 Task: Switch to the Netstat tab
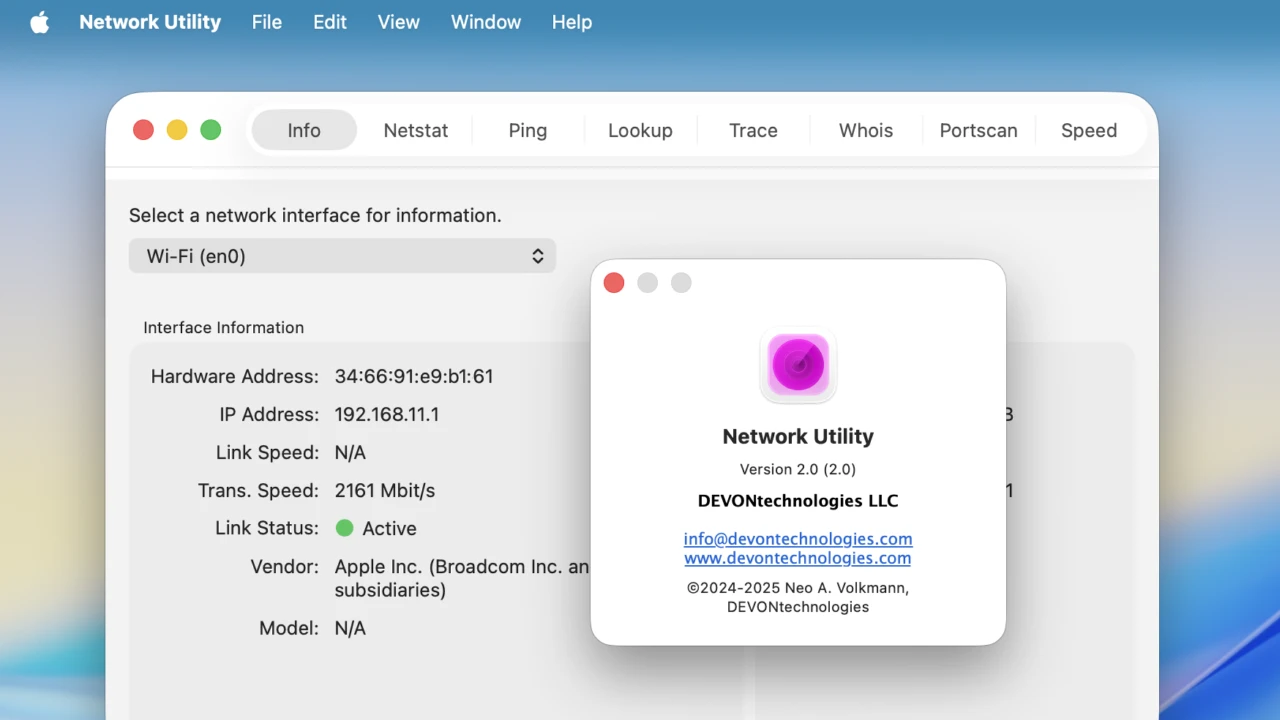(x=415, y=130)
